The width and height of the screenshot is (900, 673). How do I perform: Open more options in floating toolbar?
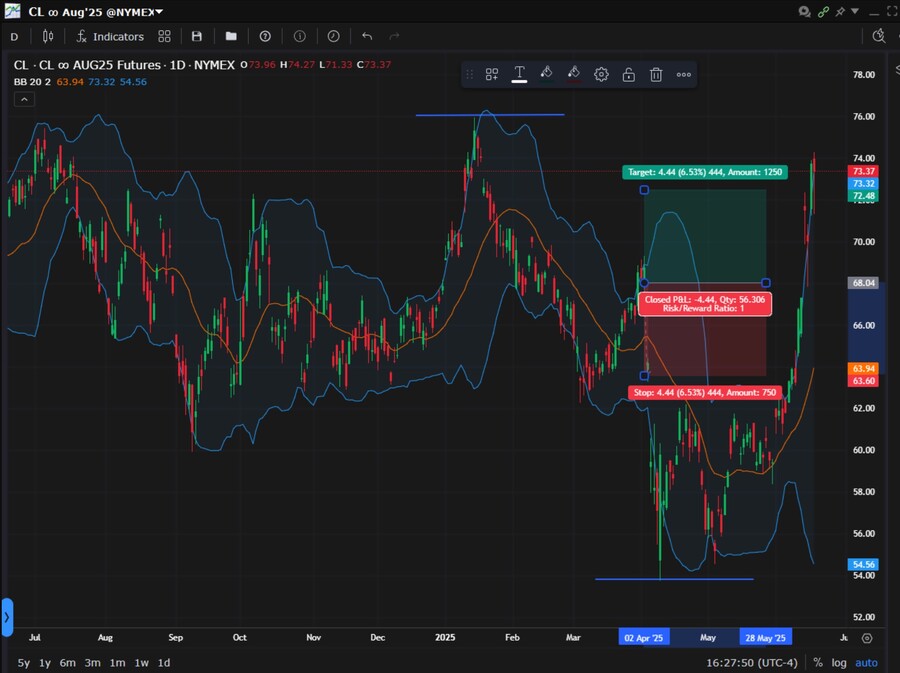[684, 75]
